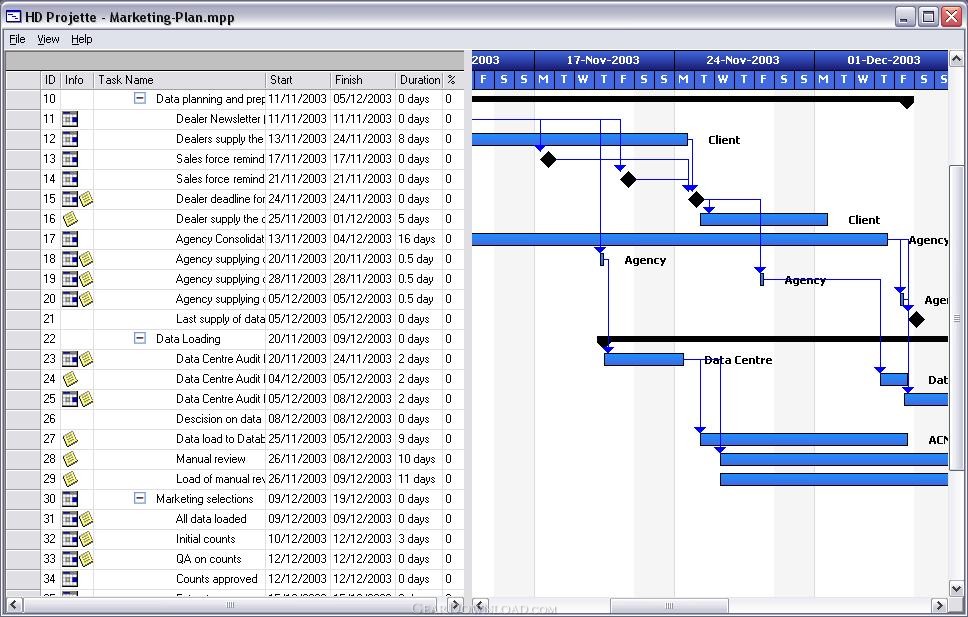Viewport: 968px width, 617px height.
Task: Click the finish date 19/12/2003 cell
Action: (x=362, y=498)
